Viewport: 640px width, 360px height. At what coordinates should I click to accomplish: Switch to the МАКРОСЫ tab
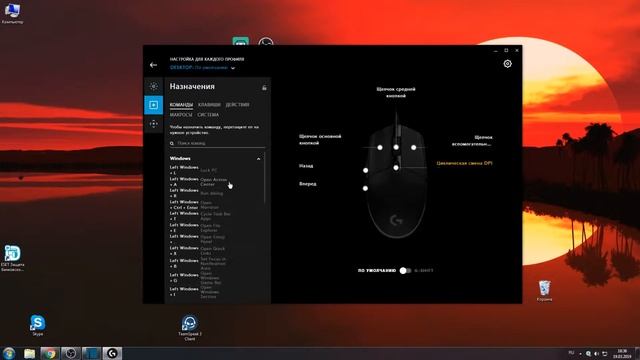click(181, 115)
